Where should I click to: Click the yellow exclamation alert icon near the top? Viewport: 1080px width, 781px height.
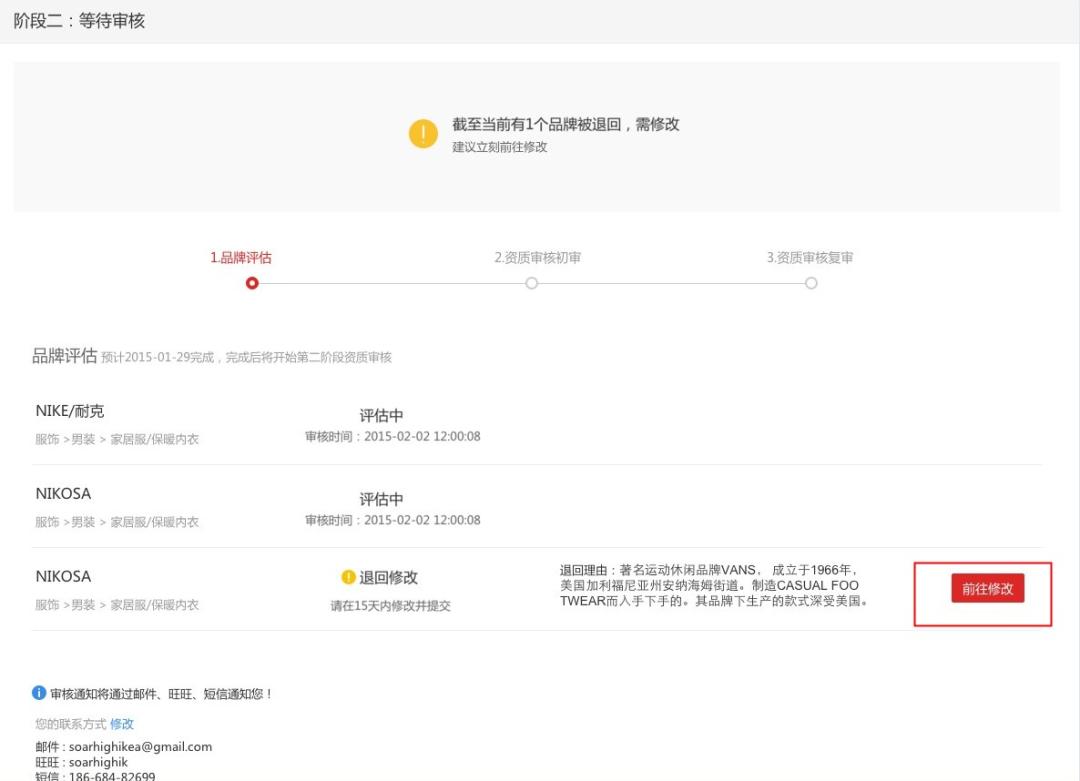coord(423,132)
